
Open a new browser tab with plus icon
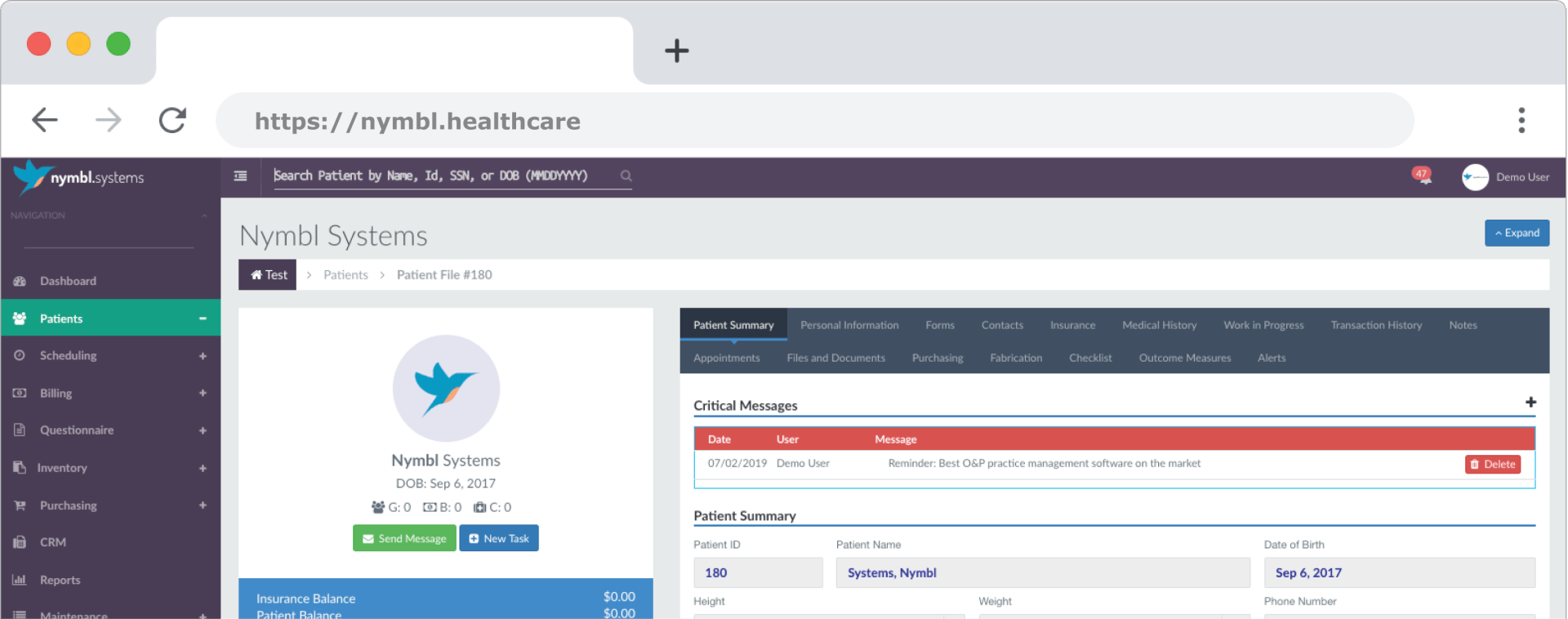pyautogui.click(x=676, y=51)
